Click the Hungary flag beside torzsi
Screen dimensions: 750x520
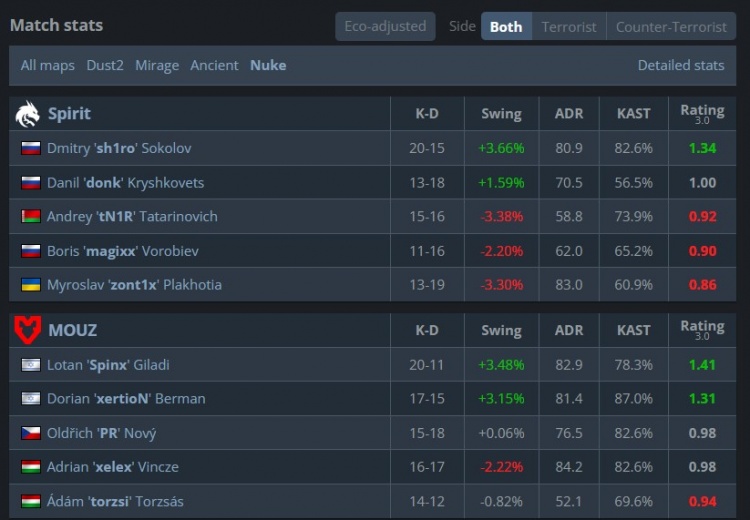(31, 501)
